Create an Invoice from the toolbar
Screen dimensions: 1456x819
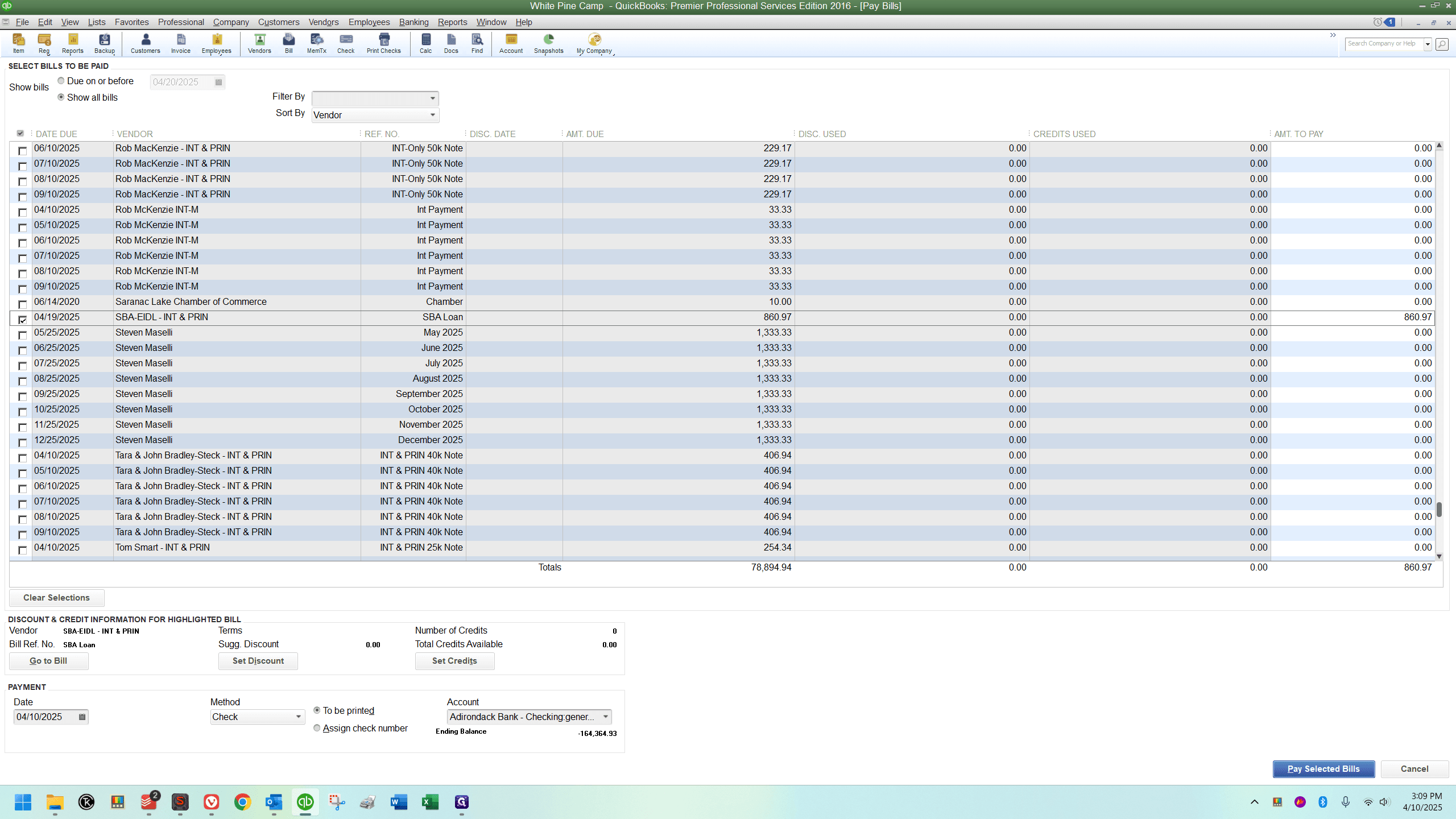[181, 43]
